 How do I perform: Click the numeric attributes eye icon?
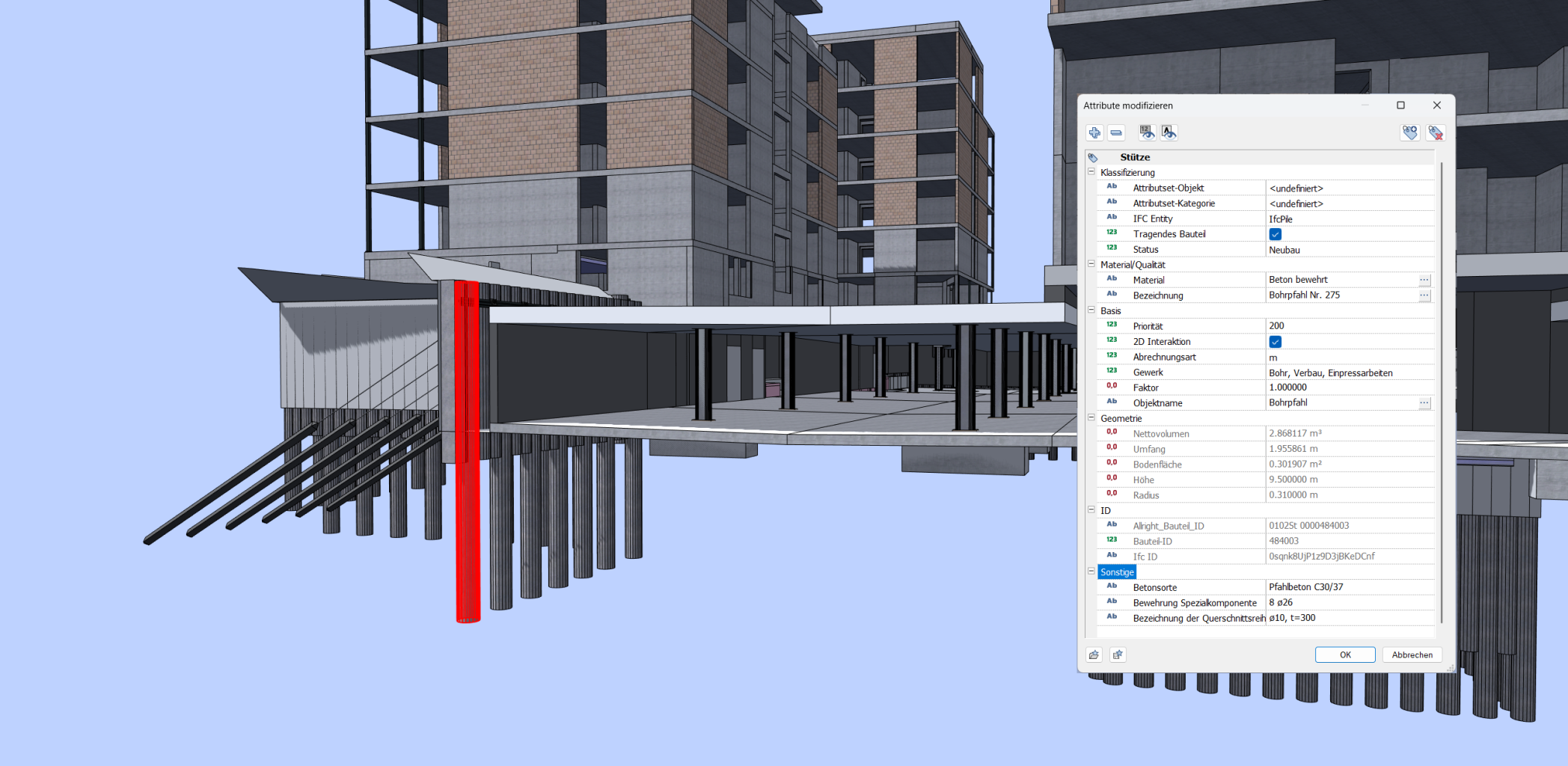coord(1147,133)
